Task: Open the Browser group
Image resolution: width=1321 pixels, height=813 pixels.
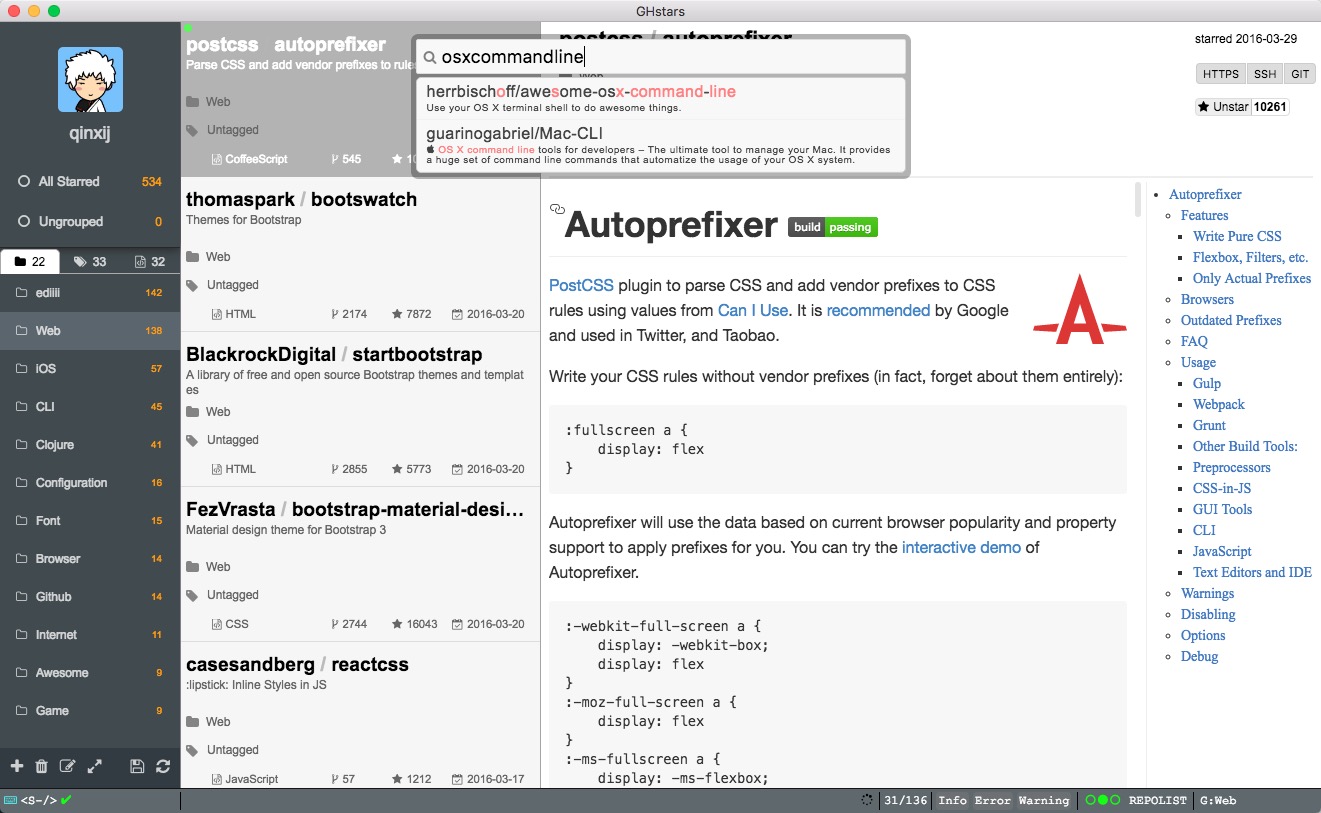Action: pos(90,559)
